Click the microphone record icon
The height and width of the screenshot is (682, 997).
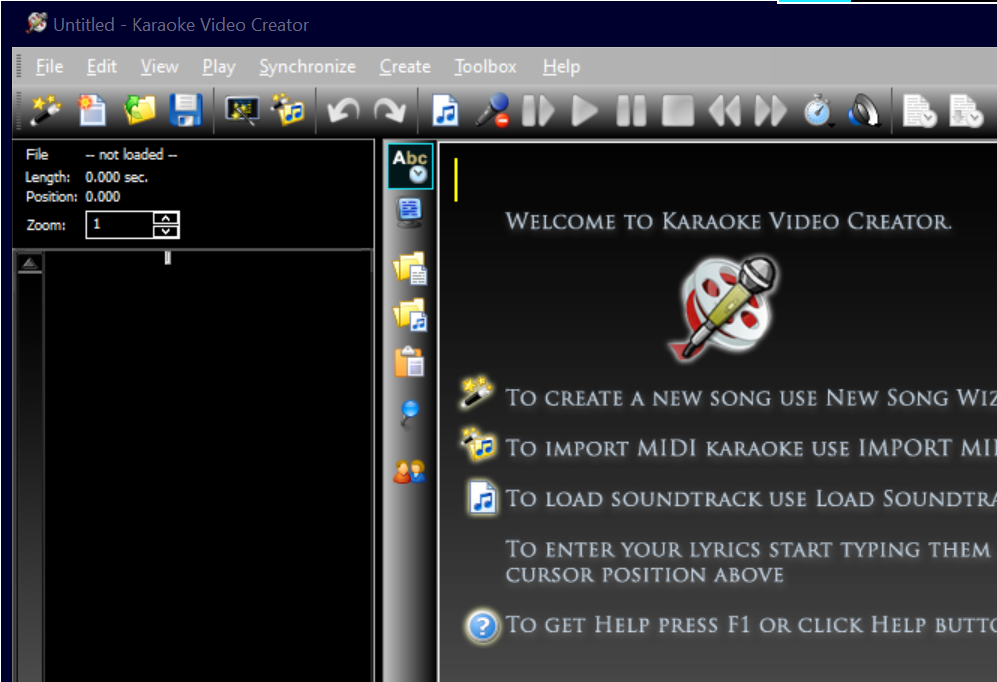pyautogui.click(x=492, y=110)
